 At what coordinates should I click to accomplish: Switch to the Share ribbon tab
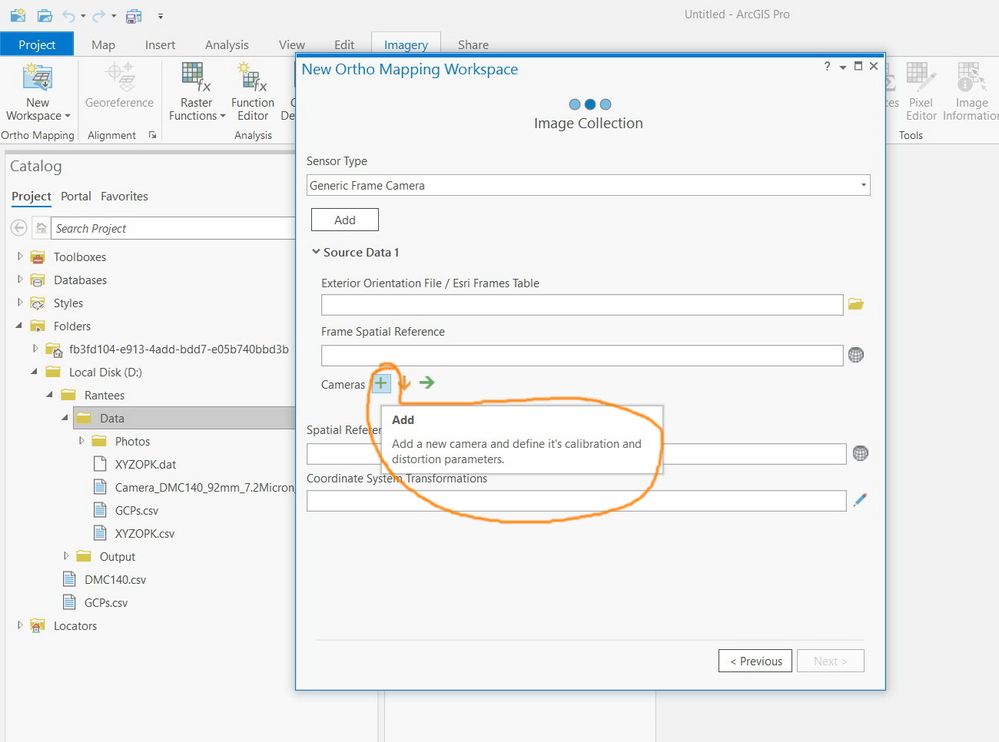[473, 45]
